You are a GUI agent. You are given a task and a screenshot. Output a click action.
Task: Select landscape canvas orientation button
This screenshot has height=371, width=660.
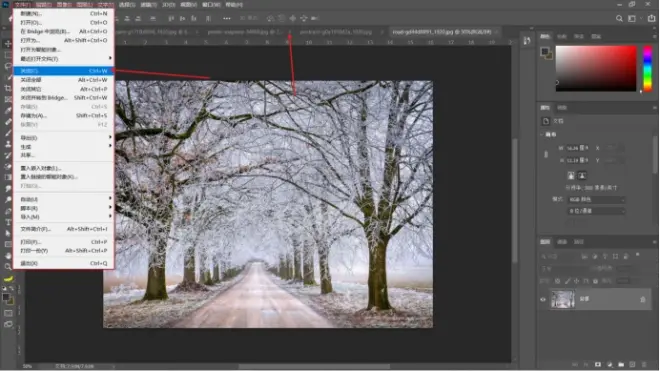(x=582, y=176)
